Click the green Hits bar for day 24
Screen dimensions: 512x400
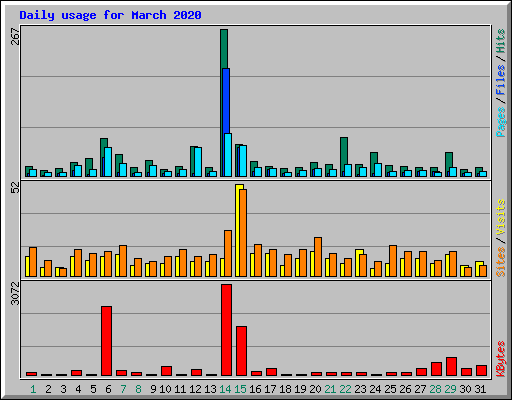pyautogui.click(x=374, y=158)
